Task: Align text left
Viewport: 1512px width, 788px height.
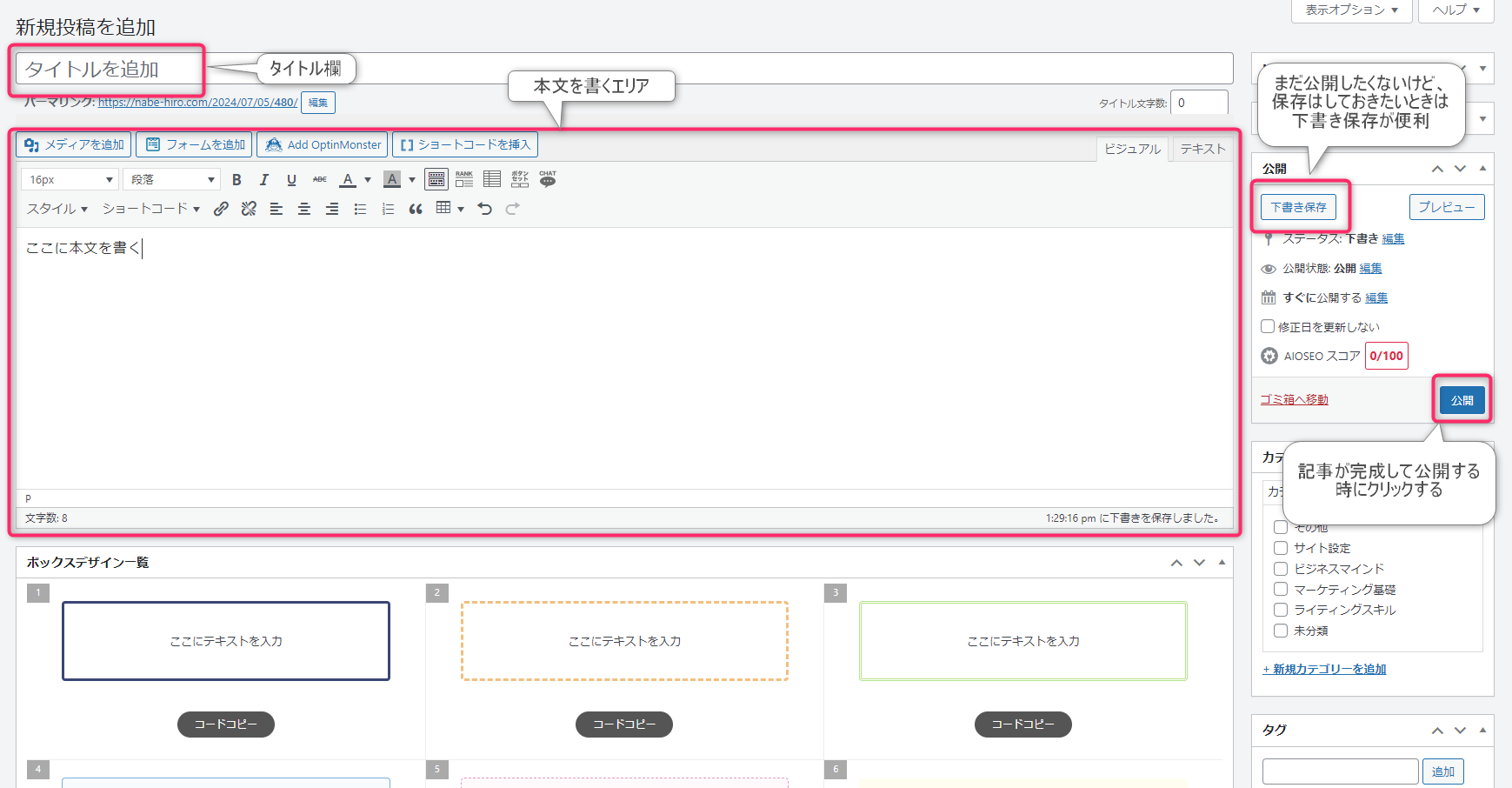Action: [276, 209]
